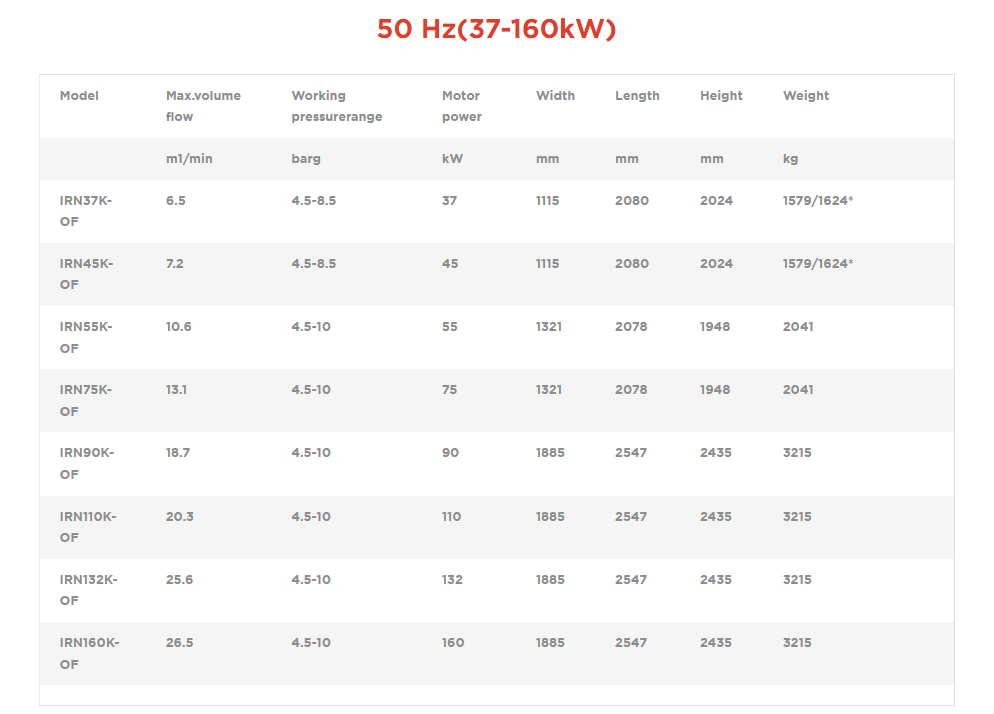The image size is (994, 714).
Task: Click the m1/min unit cell
Action: 189,159
